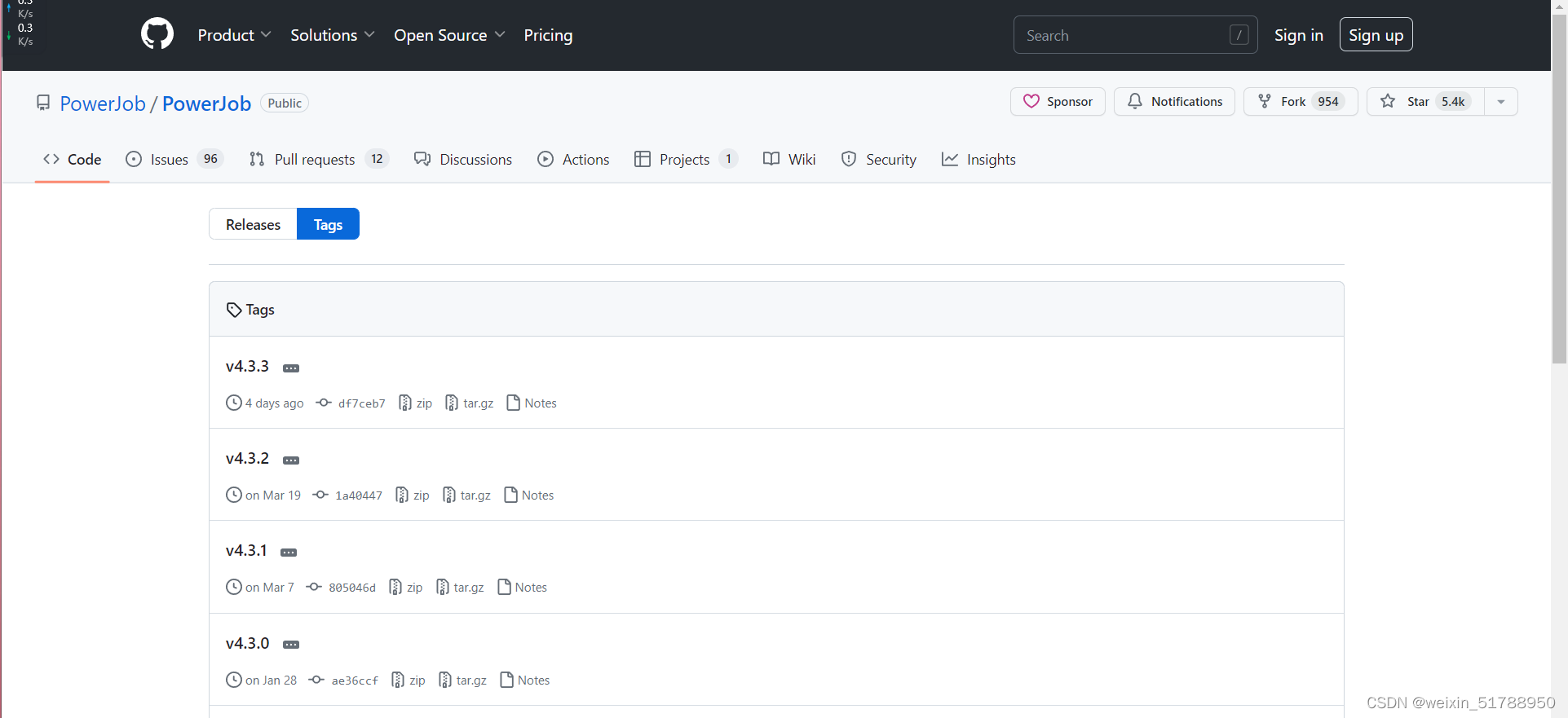Open commit 1a40447
The height and width of the screenshot is (718, 1568).
(x=348, y=496)
